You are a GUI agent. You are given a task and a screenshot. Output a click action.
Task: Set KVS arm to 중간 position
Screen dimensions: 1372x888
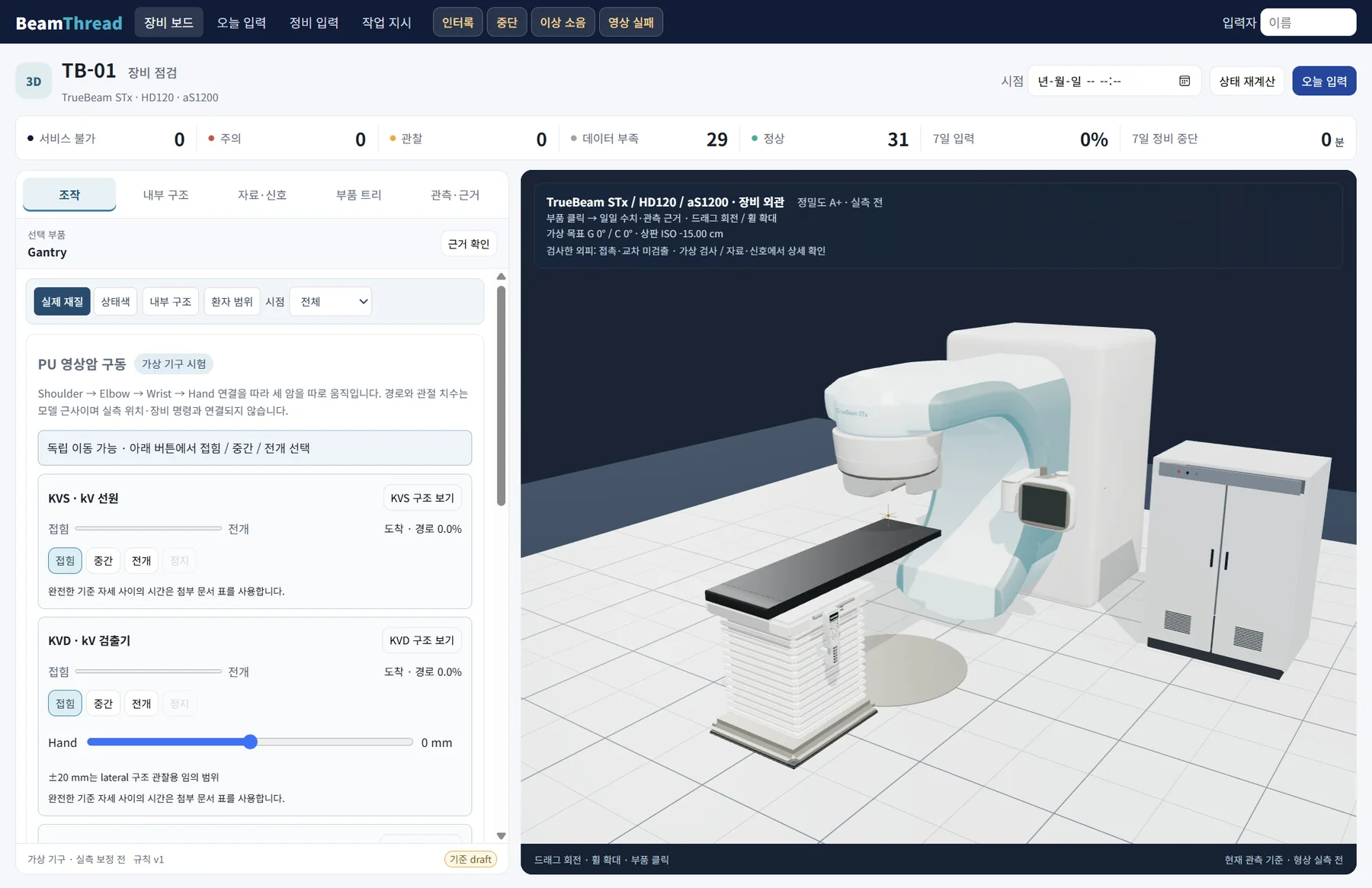coord(103,560)
